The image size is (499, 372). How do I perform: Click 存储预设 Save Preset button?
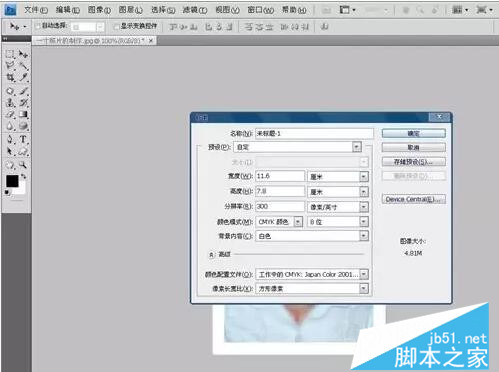414,162
